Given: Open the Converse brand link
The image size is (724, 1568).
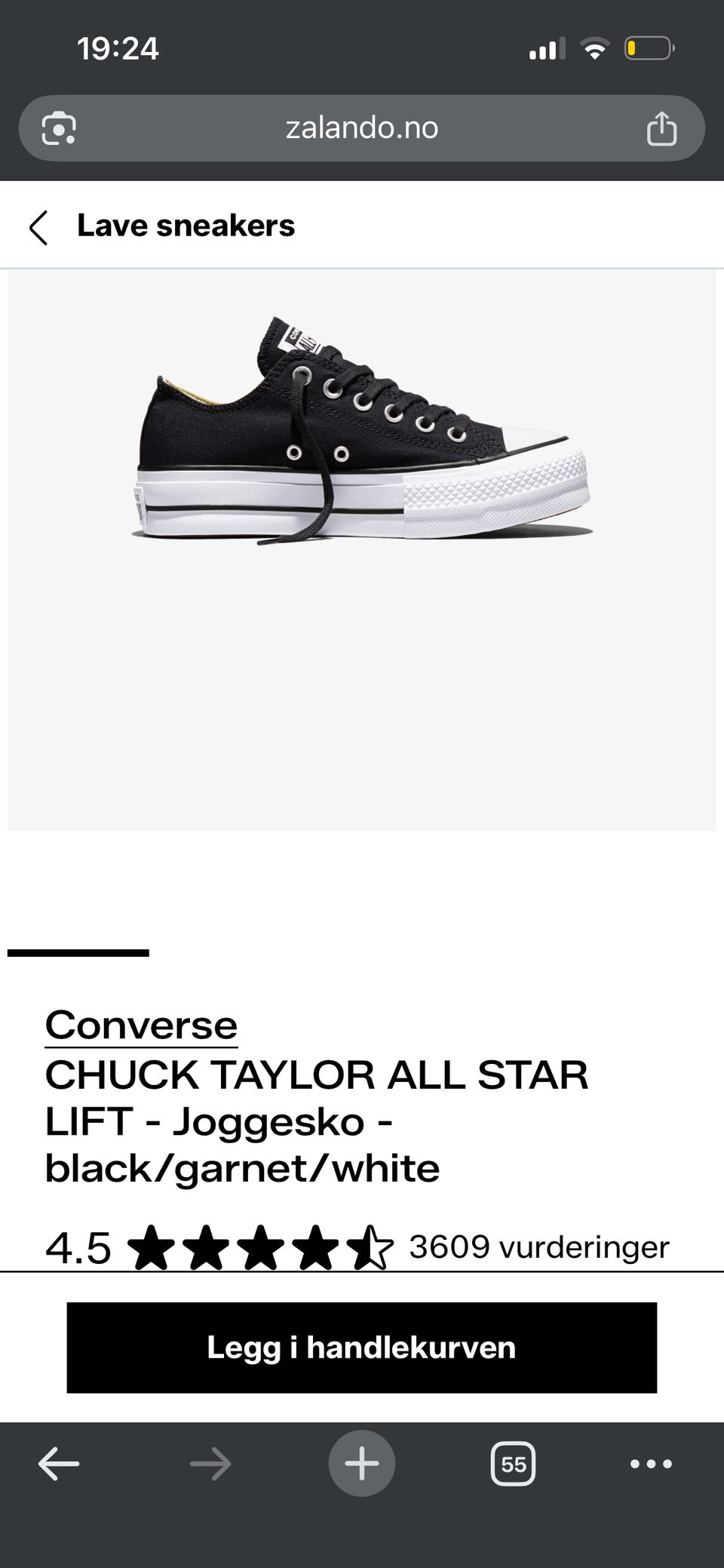Looking at the screenshot, I should click(x=141, y=1025).
